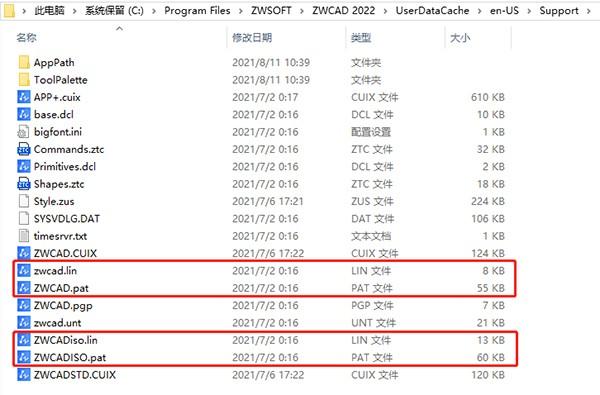Select the Shapes.ztc file icon
The height and width of the screenshot is (395, 600).
[24, 184]
